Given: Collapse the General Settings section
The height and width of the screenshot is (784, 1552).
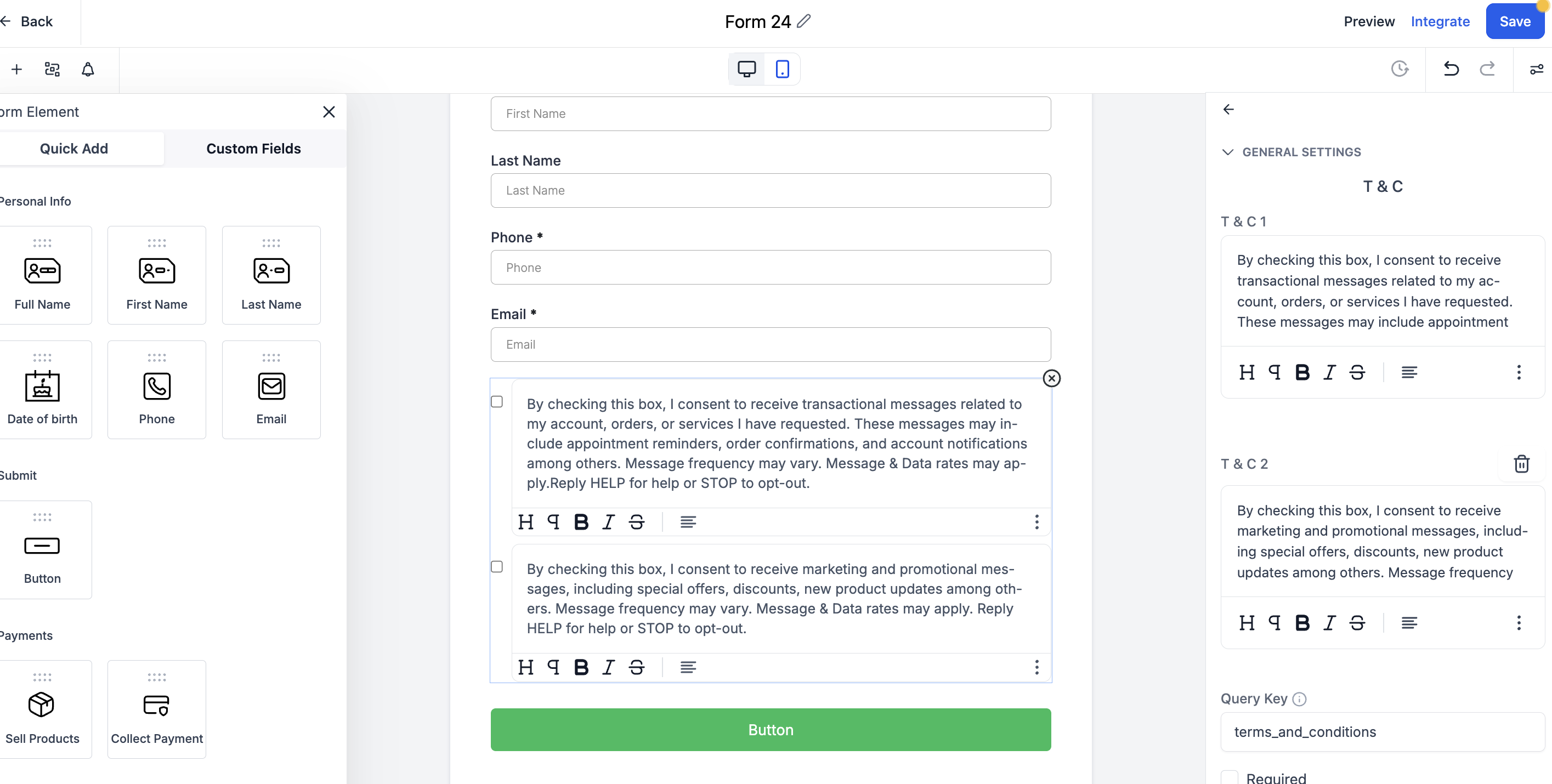Looking at the screenshot, I should pyautogui.click(x=1228, y=152).
